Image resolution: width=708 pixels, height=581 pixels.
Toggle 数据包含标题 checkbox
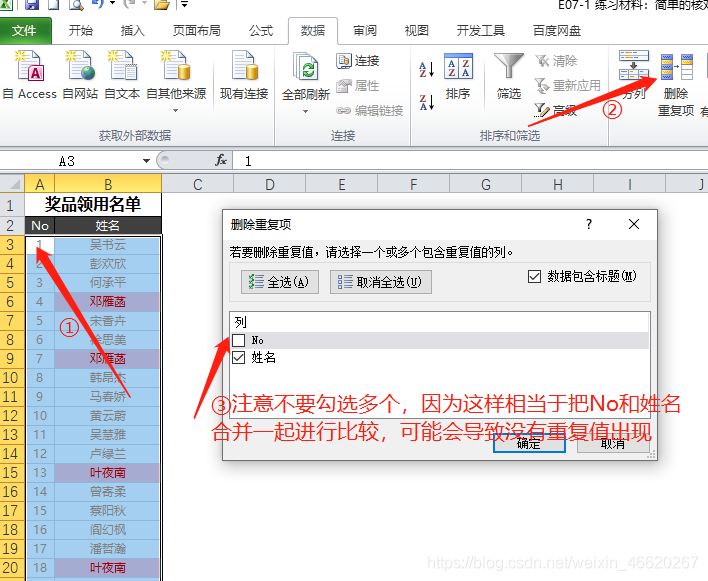click(534, 276)
